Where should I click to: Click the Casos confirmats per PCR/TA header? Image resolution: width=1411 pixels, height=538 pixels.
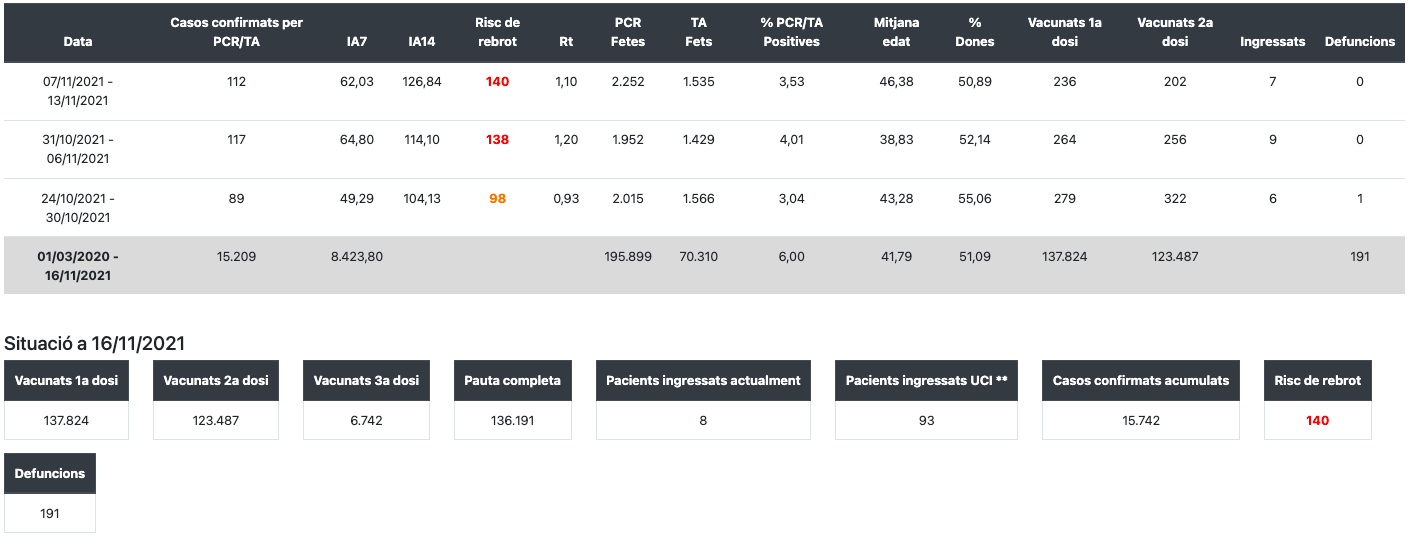pos(236,32)
